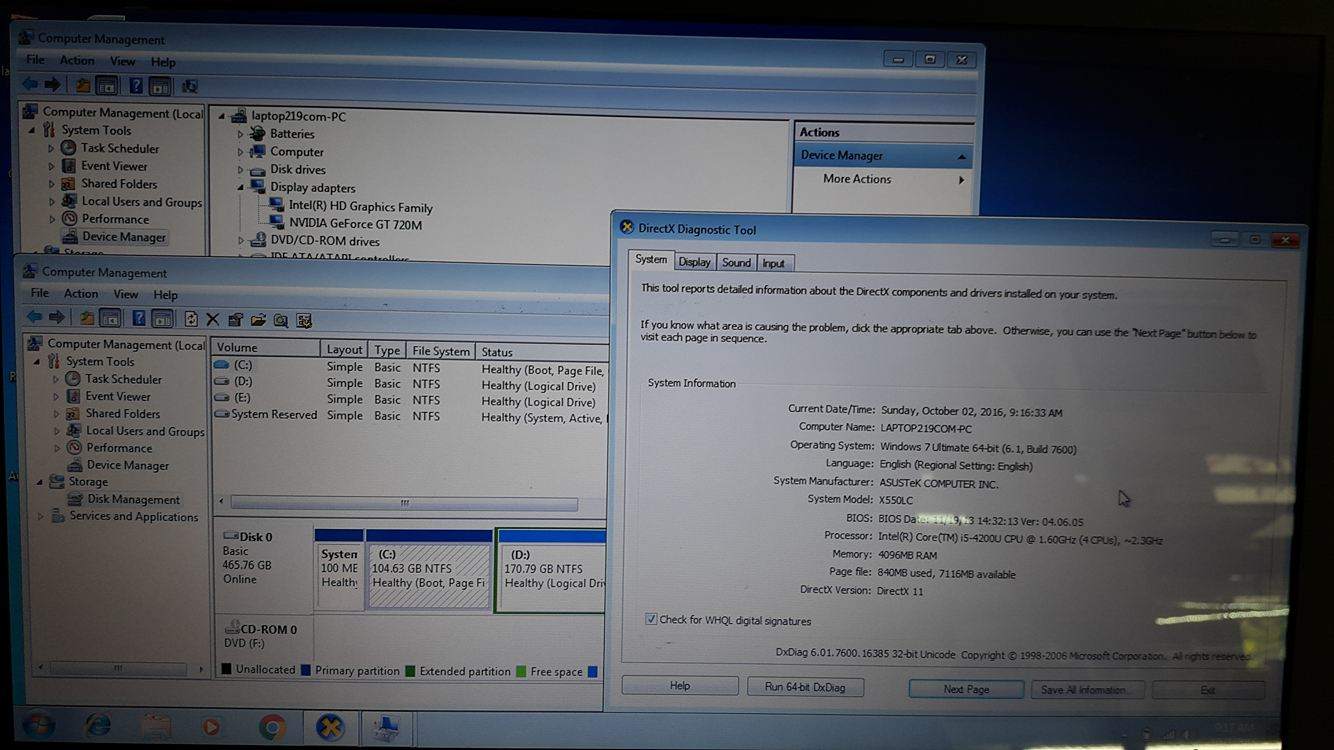This screenshot has width=1334, height=750.
Task: Click the volume list horizontal scrollbar
Action: tap(404, 503)
